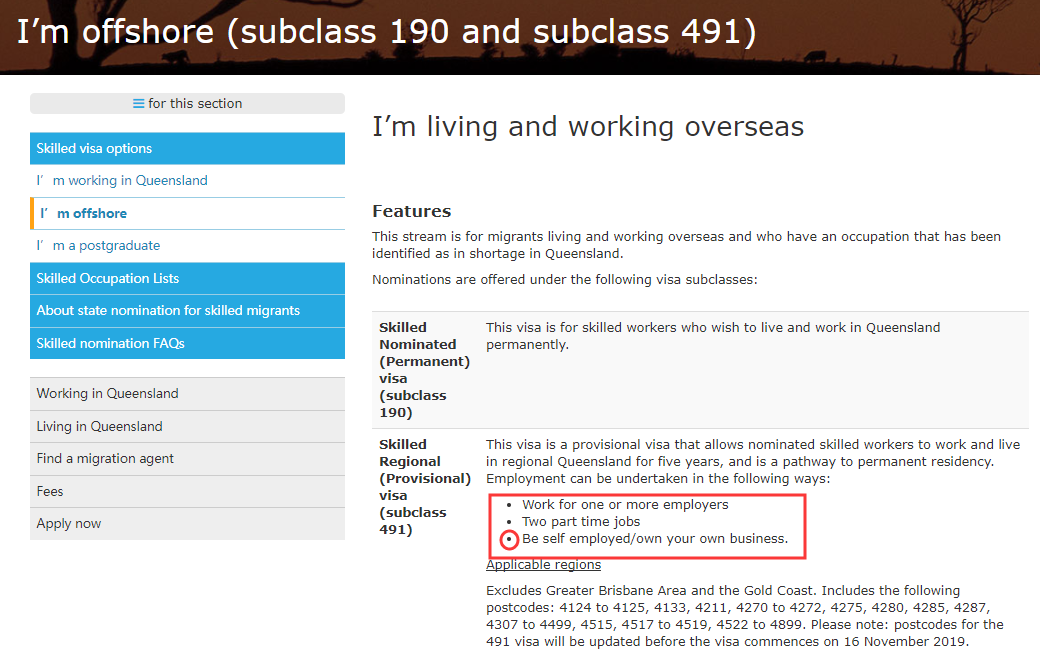Viewport: 1040px width, 667px height.
Task: Click the 'I'm living and working overseas' heading
Action: pyautogui.click(x=588, y=127)
